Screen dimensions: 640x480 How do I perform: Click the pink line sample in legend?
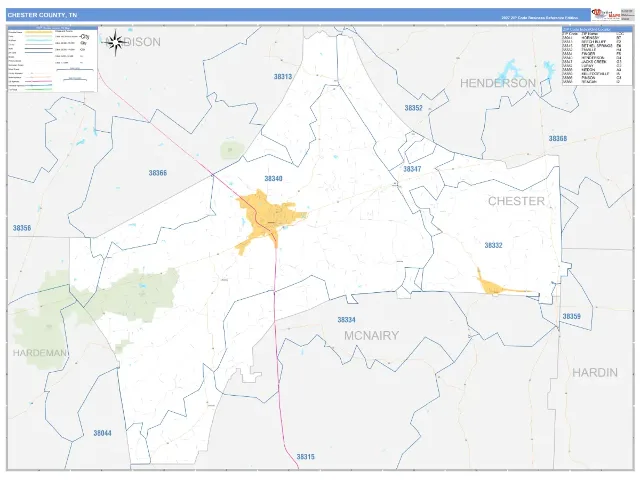click(39, 81)
